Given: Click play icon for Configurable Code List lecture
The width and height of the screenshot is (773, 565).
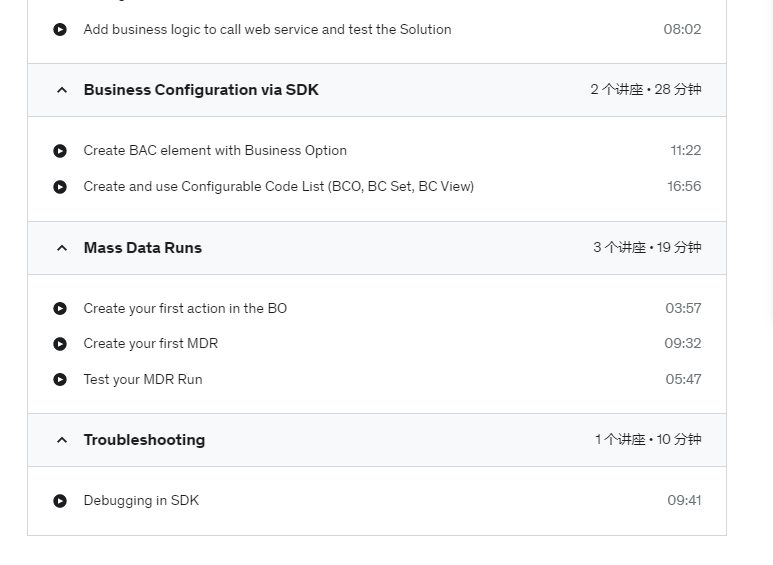Looking at the screenshot, I should click(60, 187).
